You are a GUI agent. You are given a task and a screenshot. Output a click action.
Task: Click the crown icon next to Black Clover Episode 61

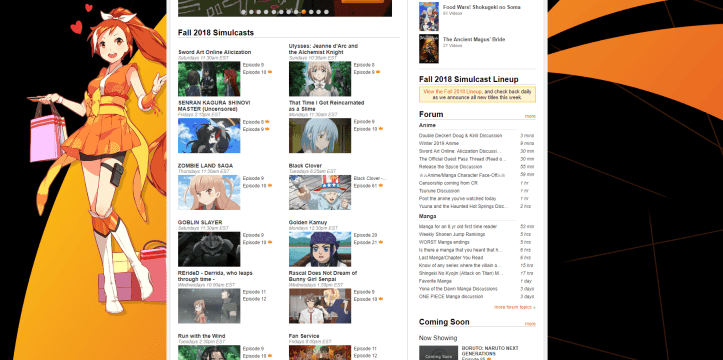[x=381, y=186]
